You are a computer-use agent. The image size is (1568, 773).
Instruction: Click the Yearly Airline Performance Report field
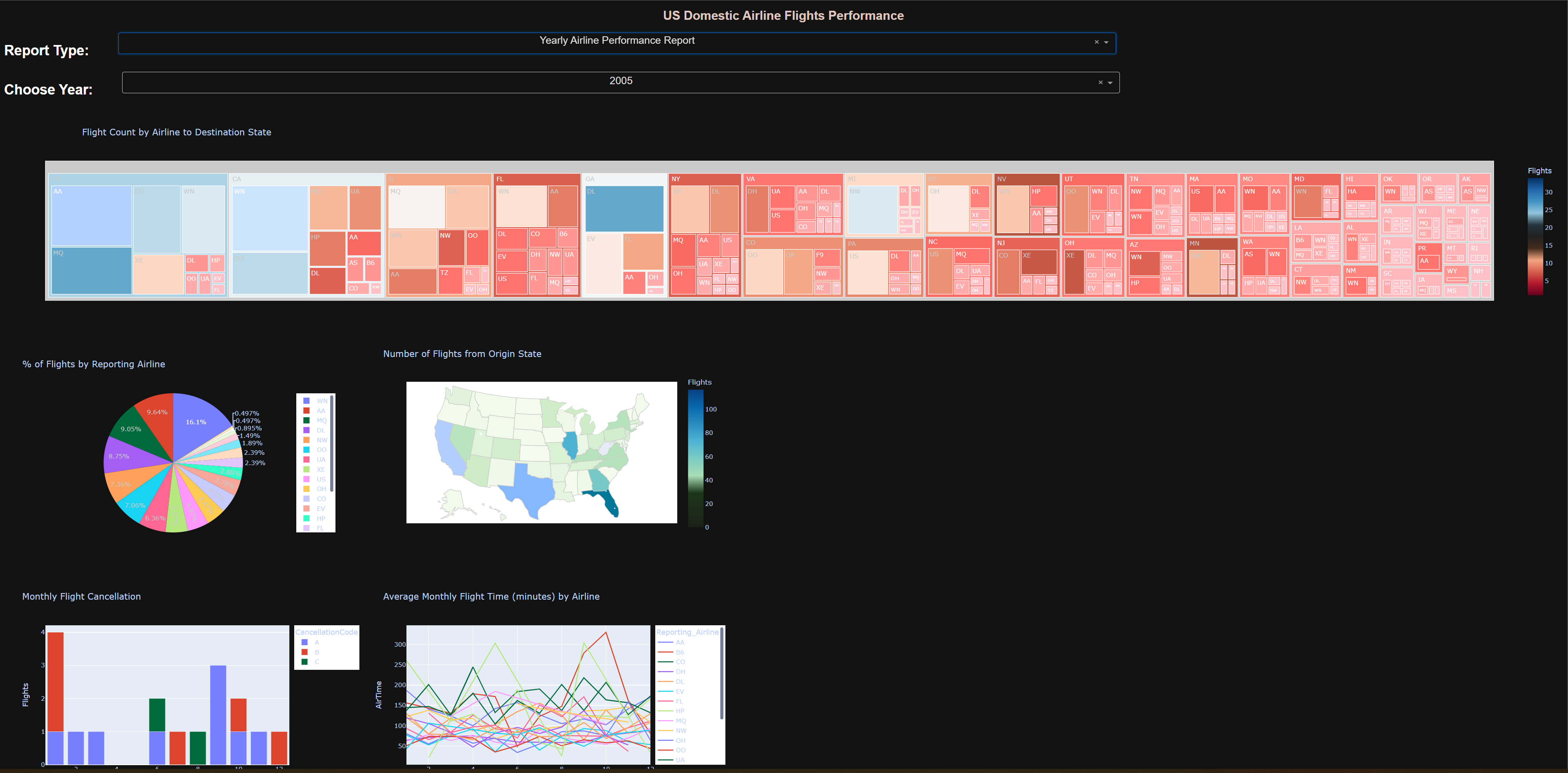[x=616, y=40]
